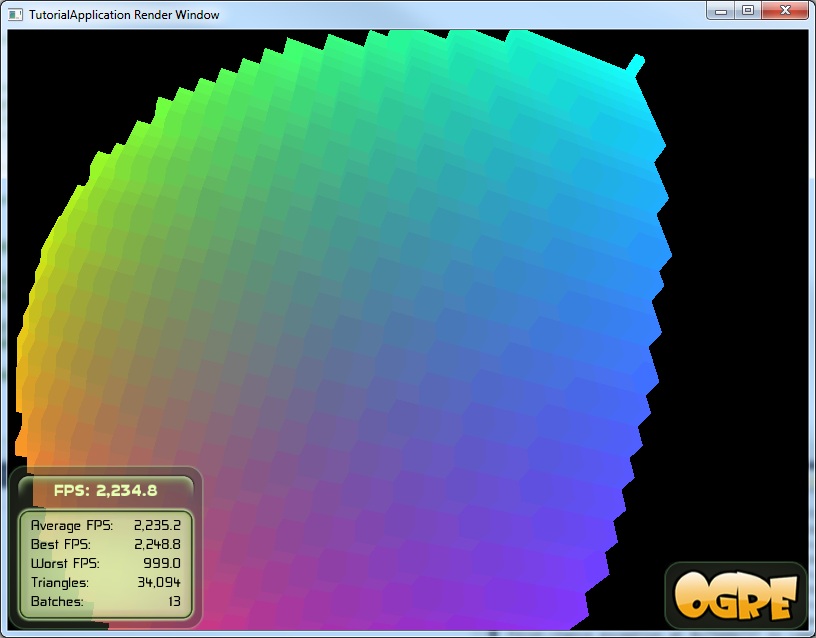Select the Average FPS stats row
Screen dimensions: 816x638
point(105,525)
